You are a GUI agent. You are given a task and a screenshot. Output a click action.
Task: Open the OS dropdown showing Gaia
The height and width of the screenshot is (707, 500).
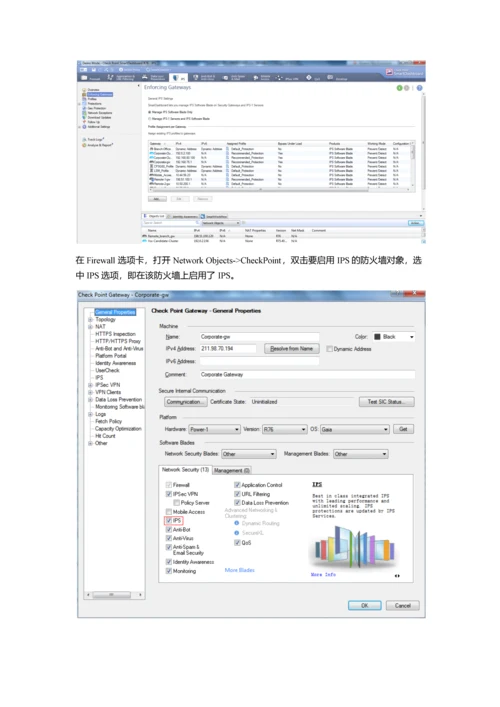click(354, 429)
